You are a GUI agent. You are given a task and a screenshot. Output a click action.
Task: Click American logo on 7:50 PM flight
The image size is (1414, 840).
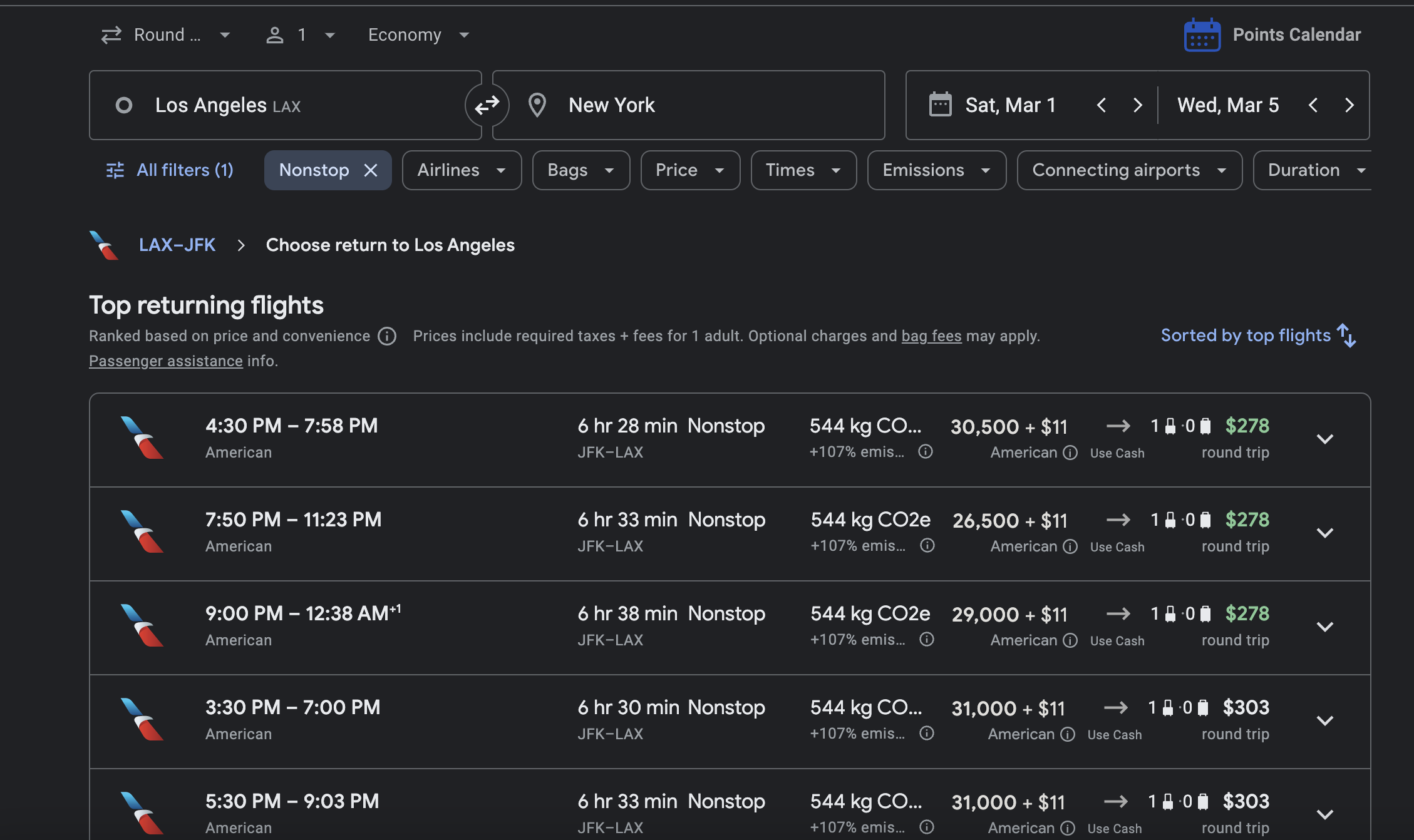142,531
